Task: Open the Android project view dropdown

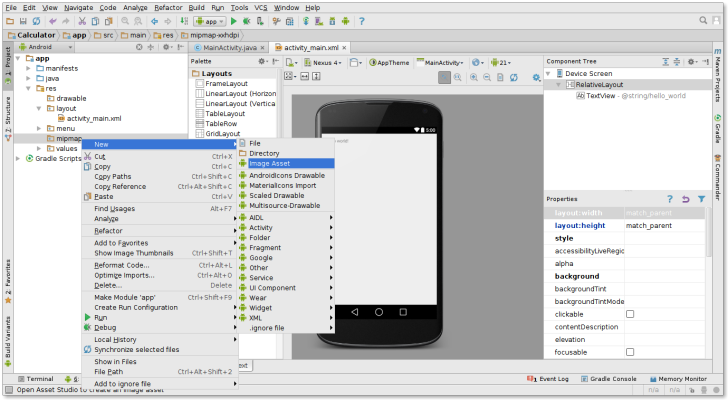Action: (46, 47)
